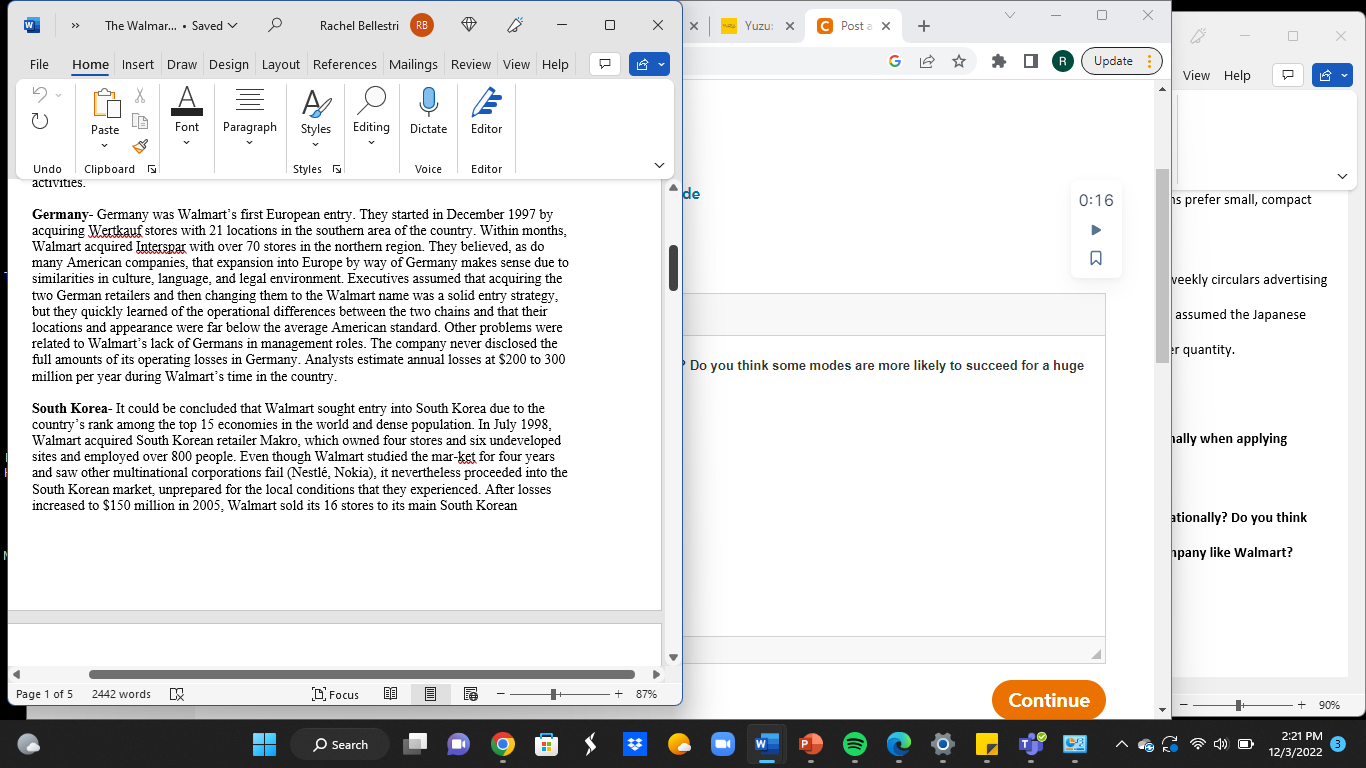Open the Clipboard pane launcher
1366x768 pixels.
tap(152, 169)
